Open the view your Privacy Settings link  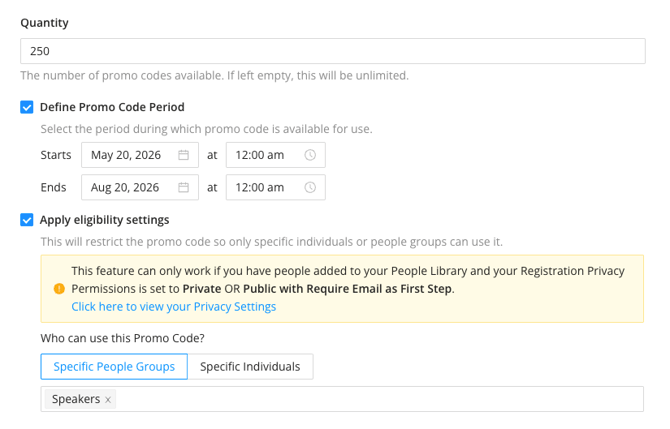174,307
